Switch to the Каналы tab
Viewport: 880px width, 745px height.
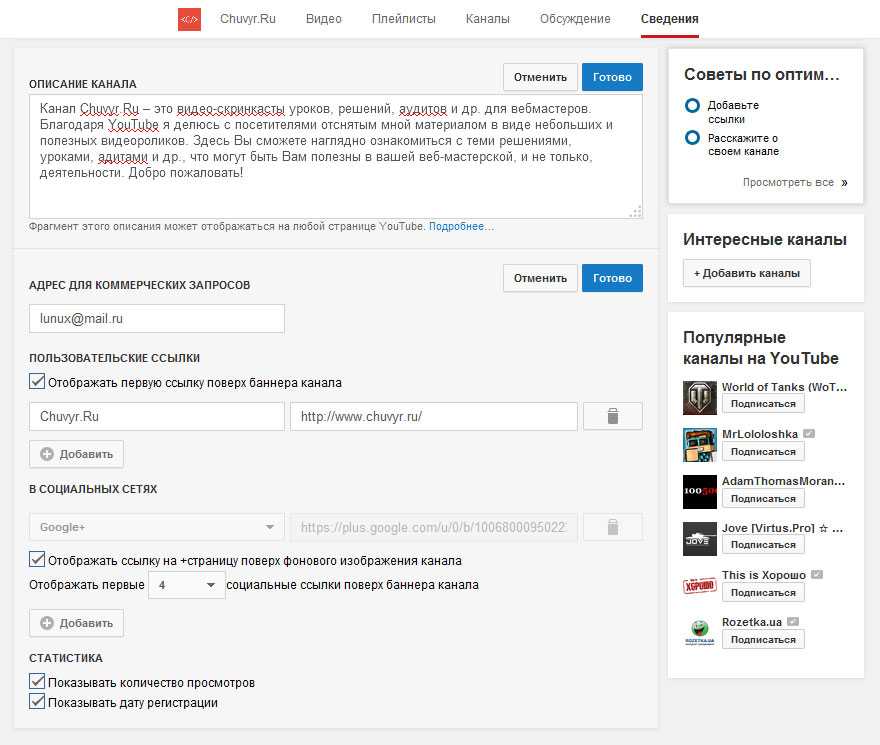pos(488,19)
